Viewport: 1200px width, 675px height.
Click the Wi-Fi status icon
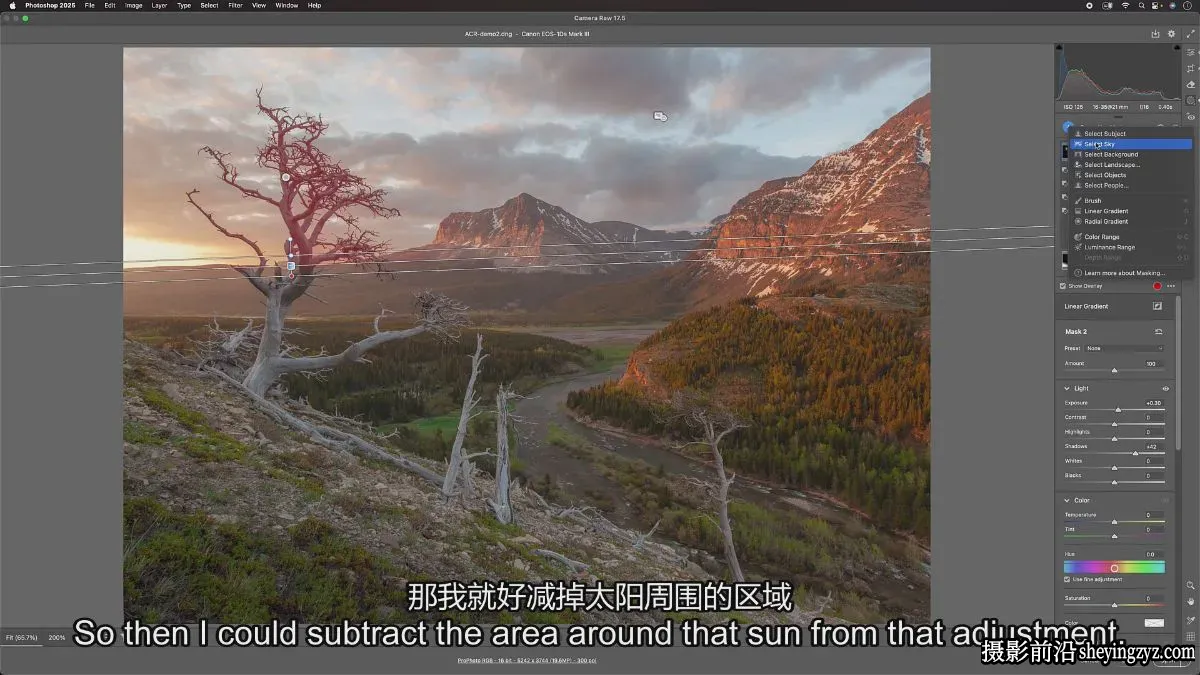[x=1124, y=5]
